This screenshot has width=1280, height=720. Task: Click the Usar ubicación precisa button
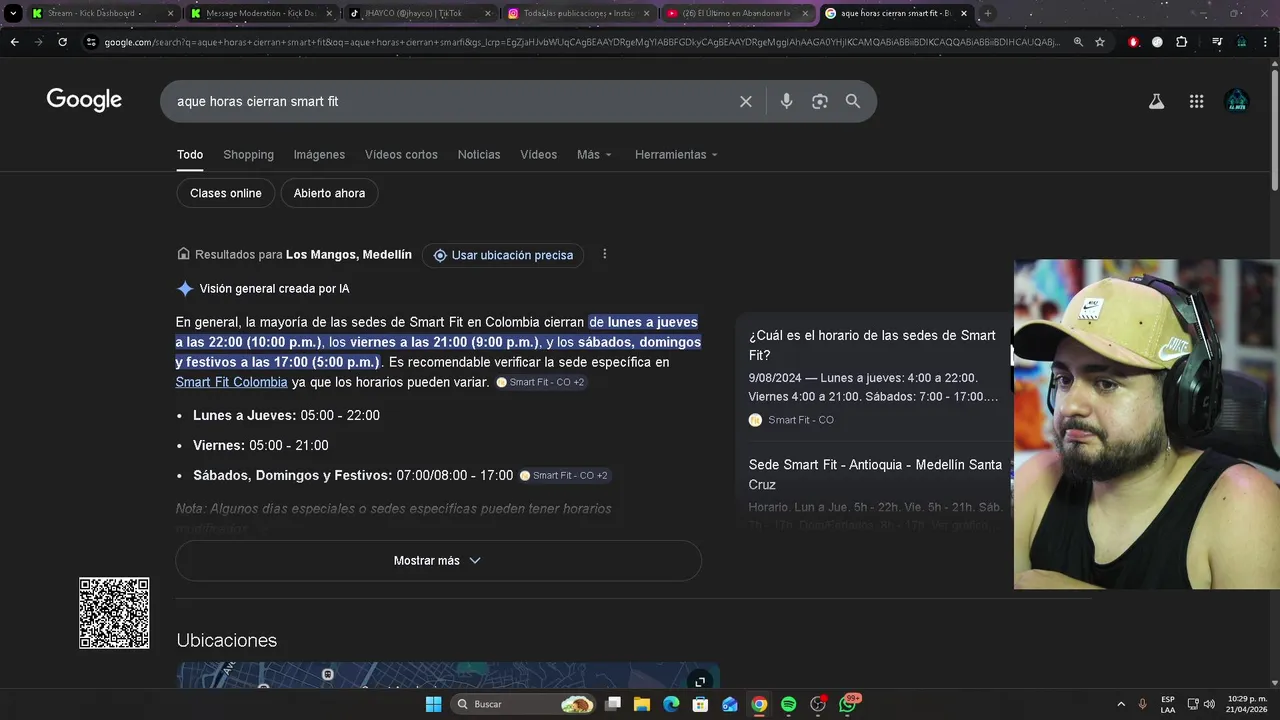pyautogui.click(x=503, y=255)
